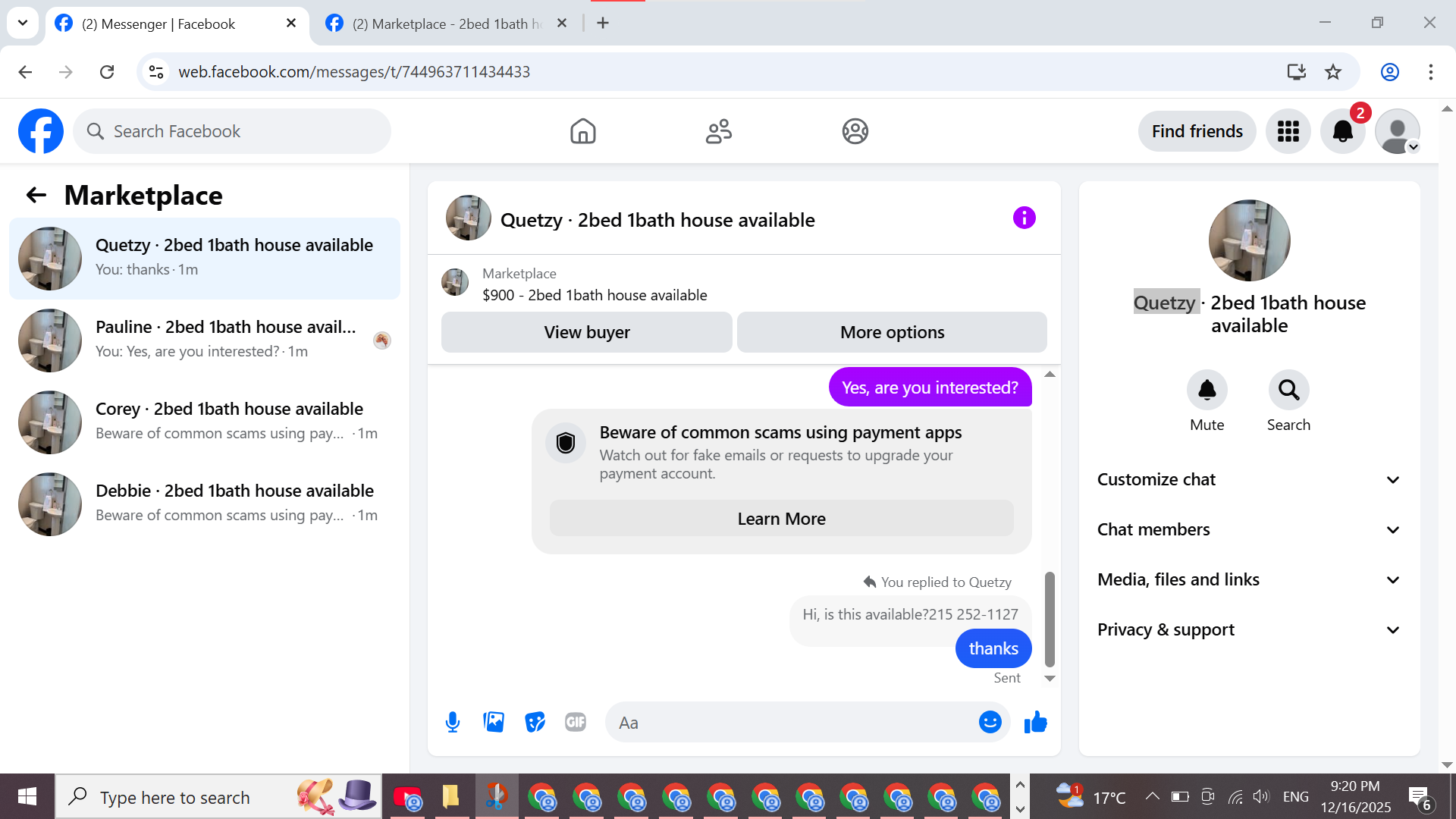Show hidden system tray icons
This screenshot has height=819, width=1456.
coord(1152,797)
